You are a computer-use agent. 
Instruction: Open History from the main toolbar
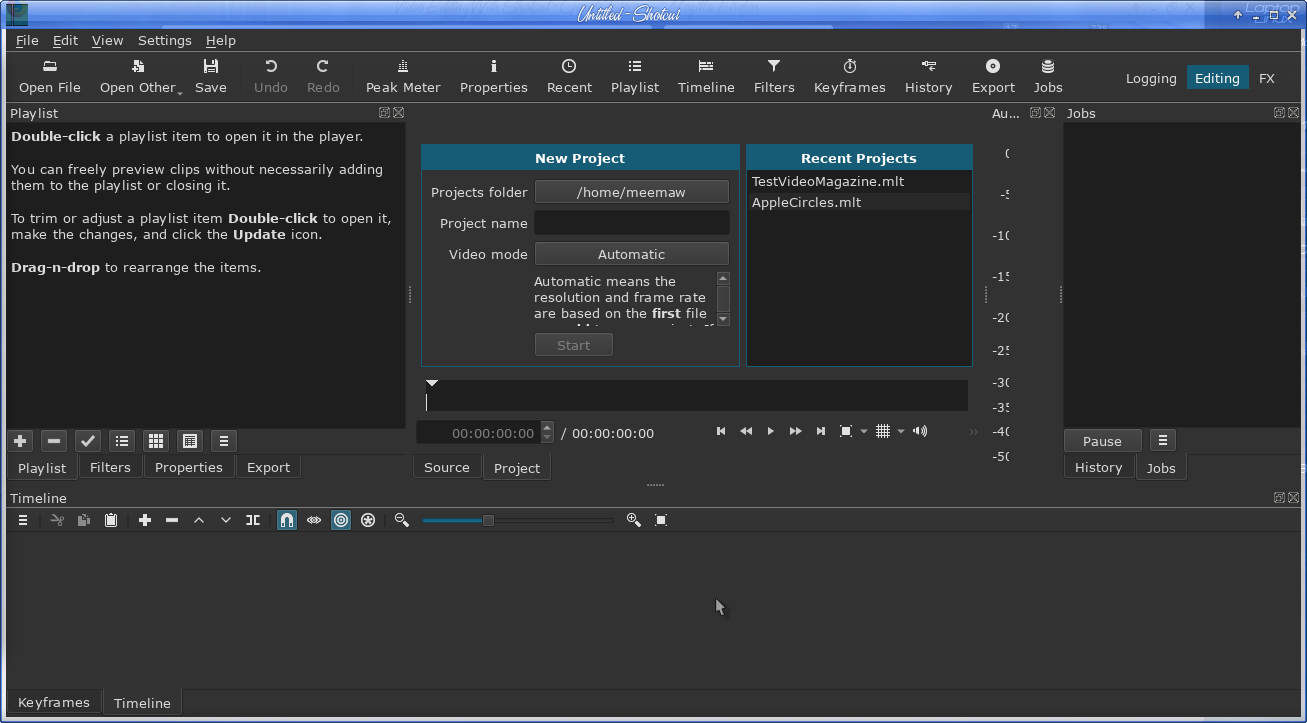(928, 76)
